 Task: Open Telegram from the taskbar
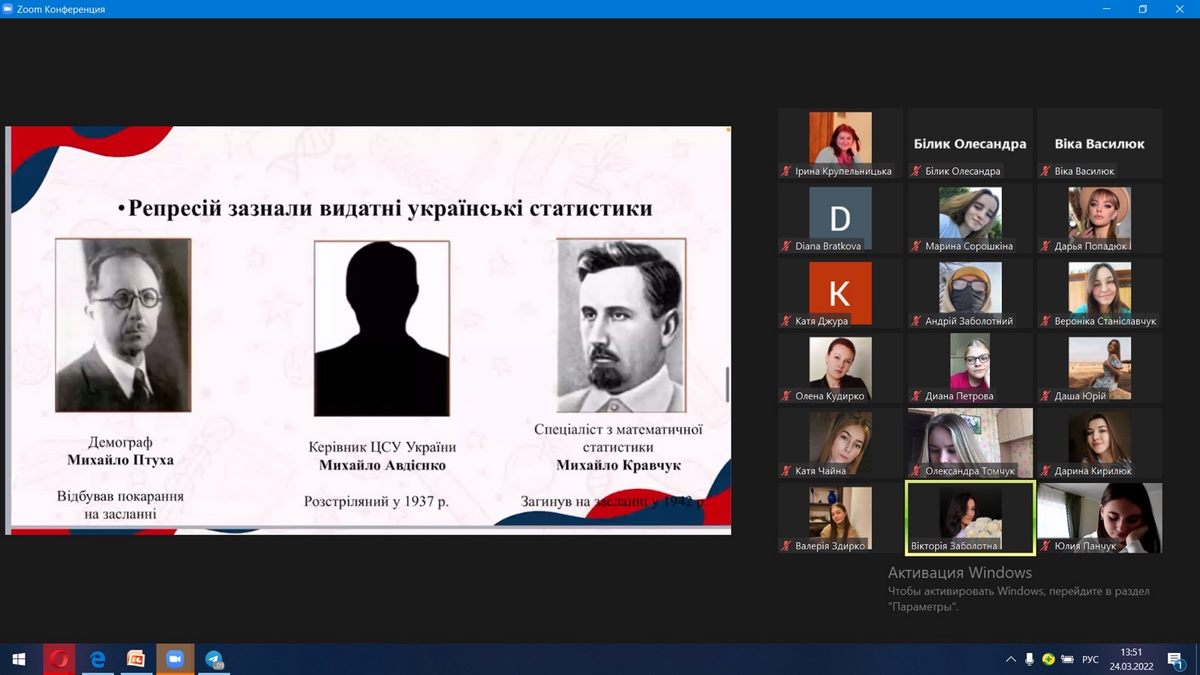click(214, 659)
